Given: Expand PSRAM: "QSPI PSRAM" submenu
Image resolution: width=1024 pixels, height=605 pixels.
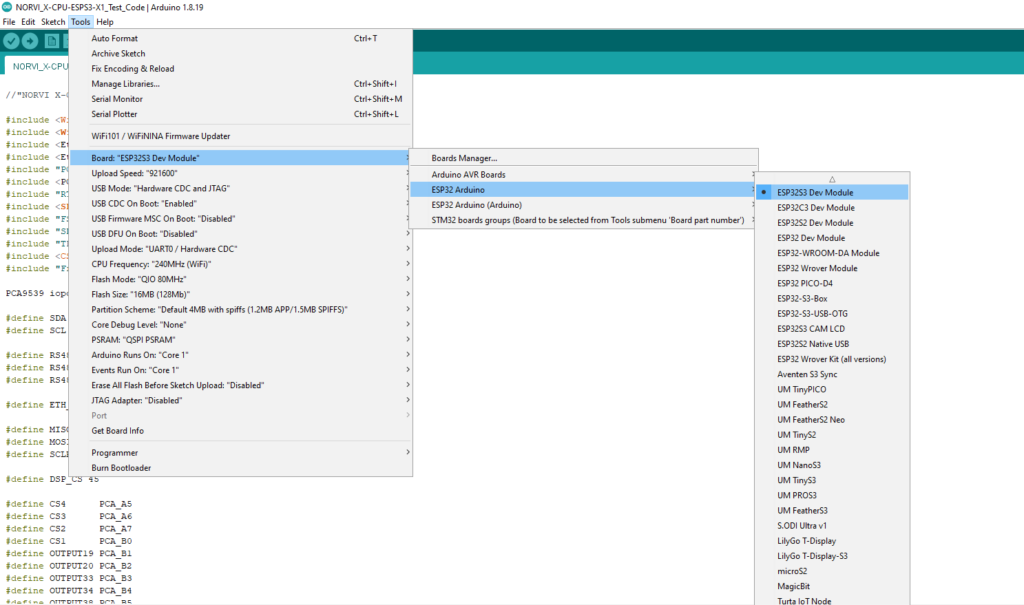Looking at the screenshot, I should tap(240, 340).
